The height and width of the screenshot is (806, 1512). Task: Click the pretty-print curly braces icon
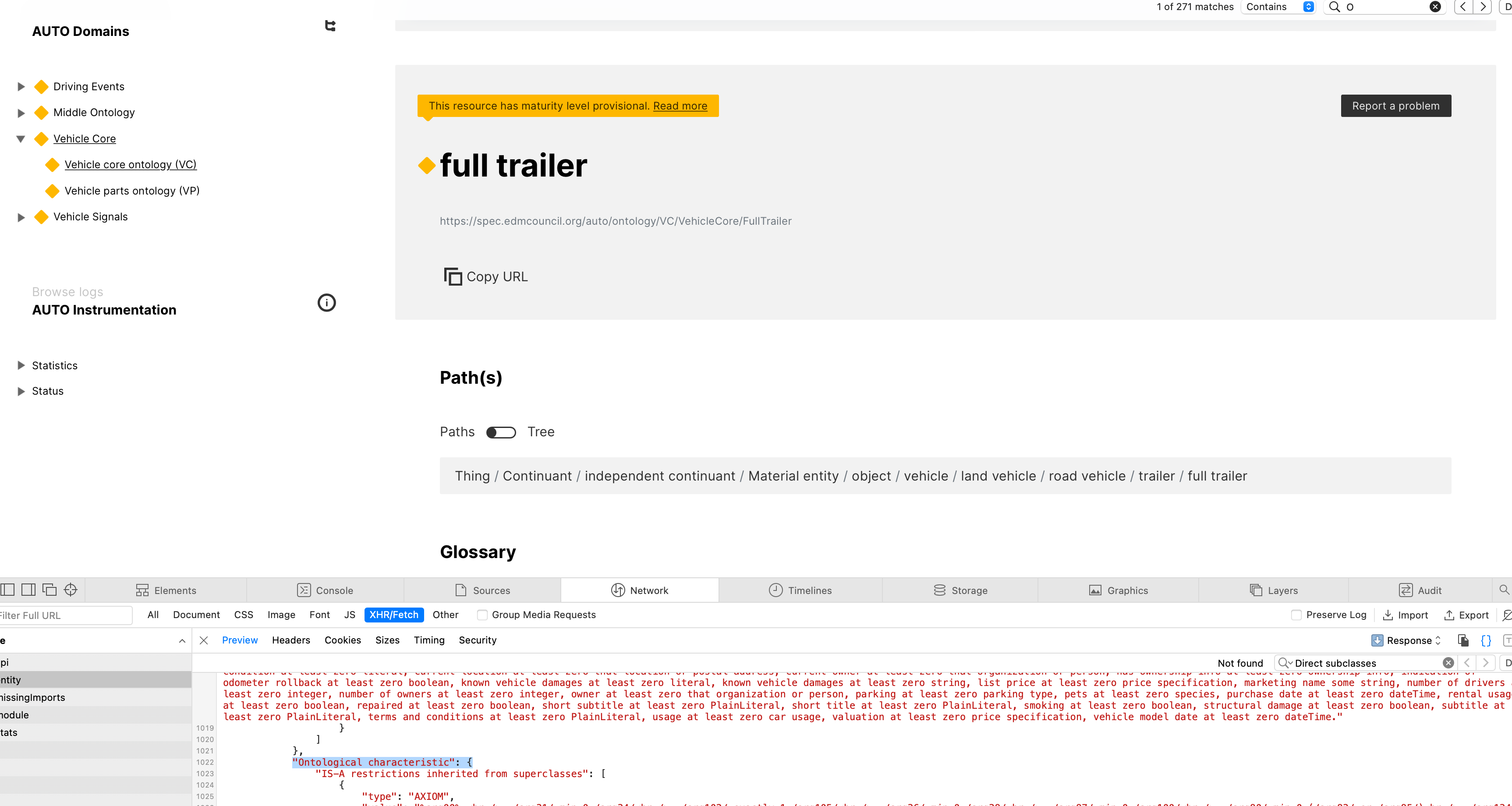[1486, 640]
